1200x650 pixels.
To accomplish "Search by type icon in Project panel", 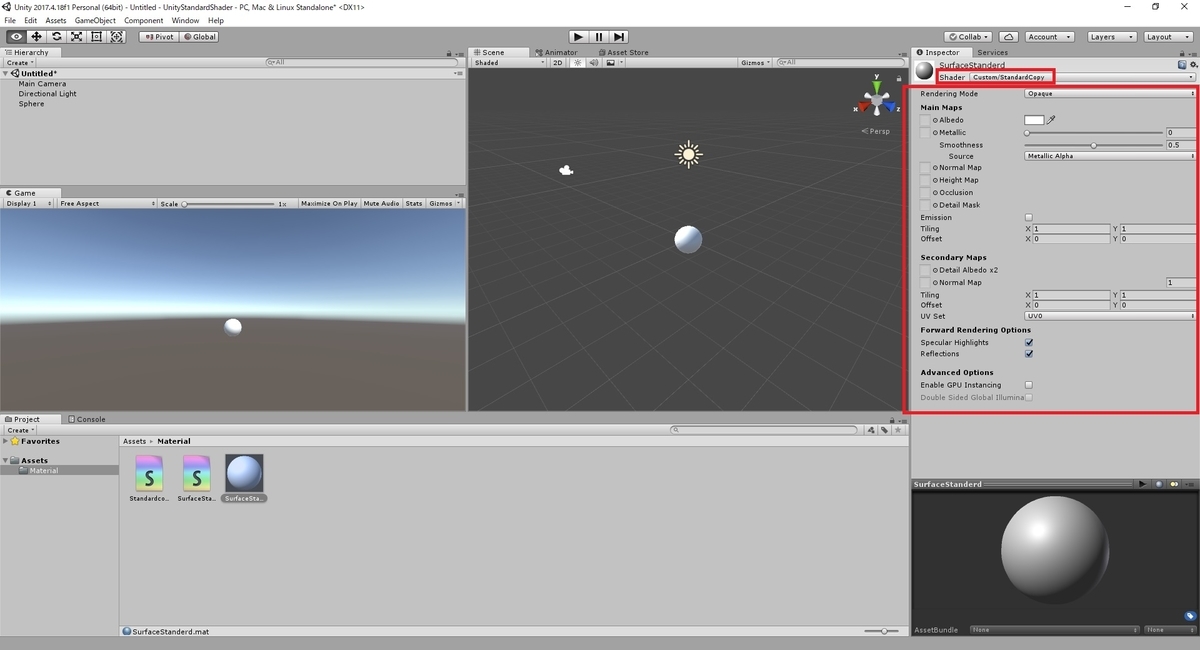I will click(x=872, y=430).
